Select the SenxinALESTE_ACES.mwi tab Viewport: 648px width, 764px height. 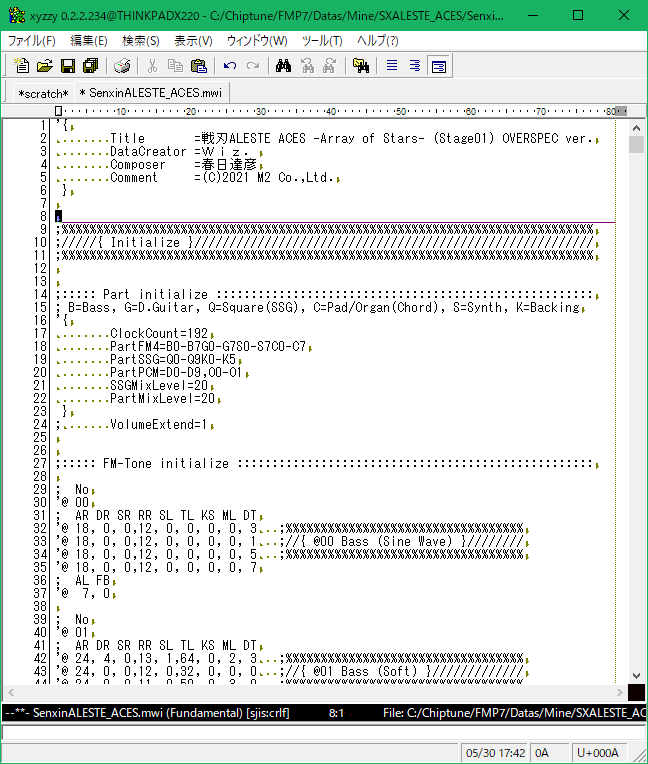(x=151, y=93)
